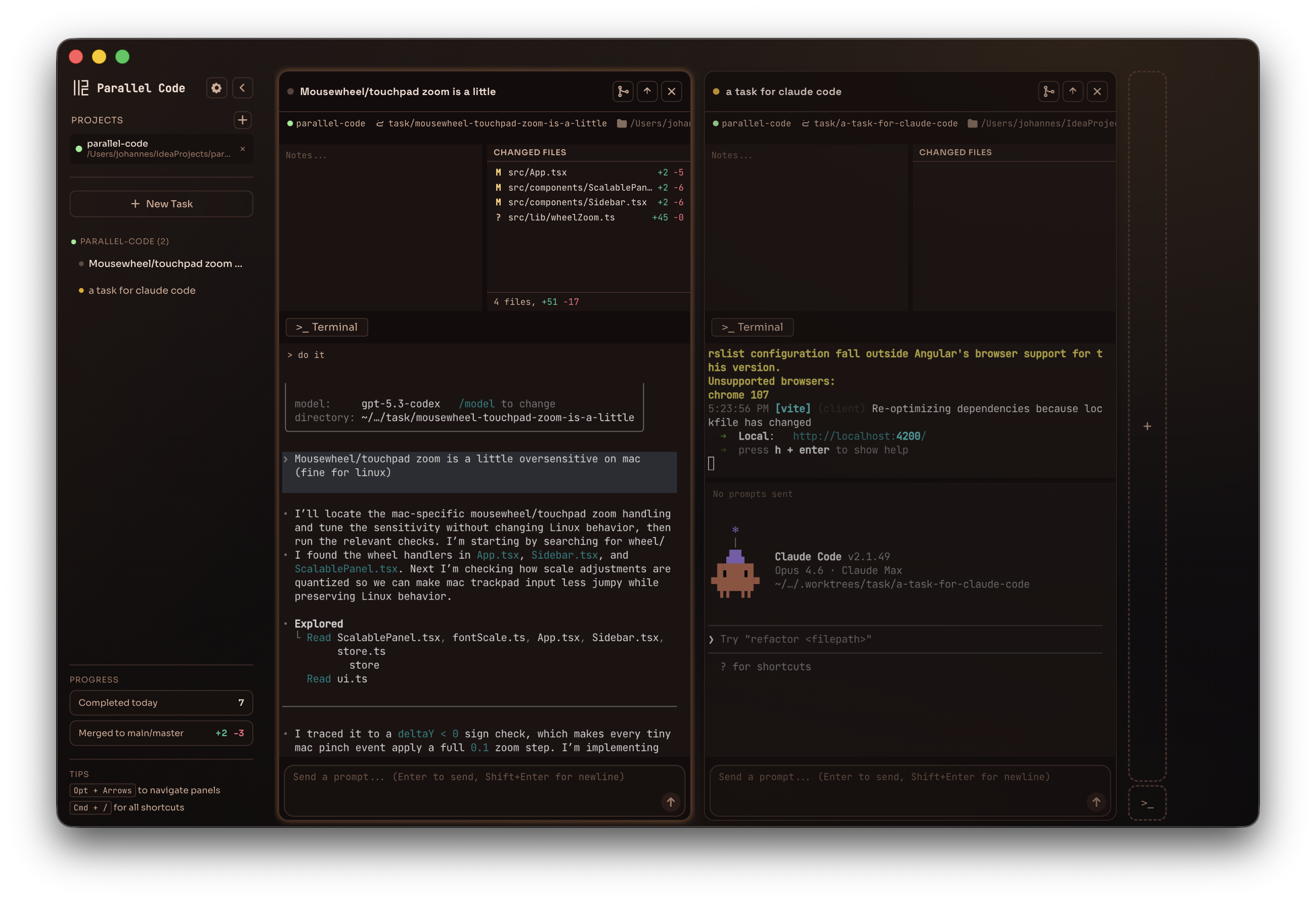Add a new panel with the dashed plus

[1147, 426]
